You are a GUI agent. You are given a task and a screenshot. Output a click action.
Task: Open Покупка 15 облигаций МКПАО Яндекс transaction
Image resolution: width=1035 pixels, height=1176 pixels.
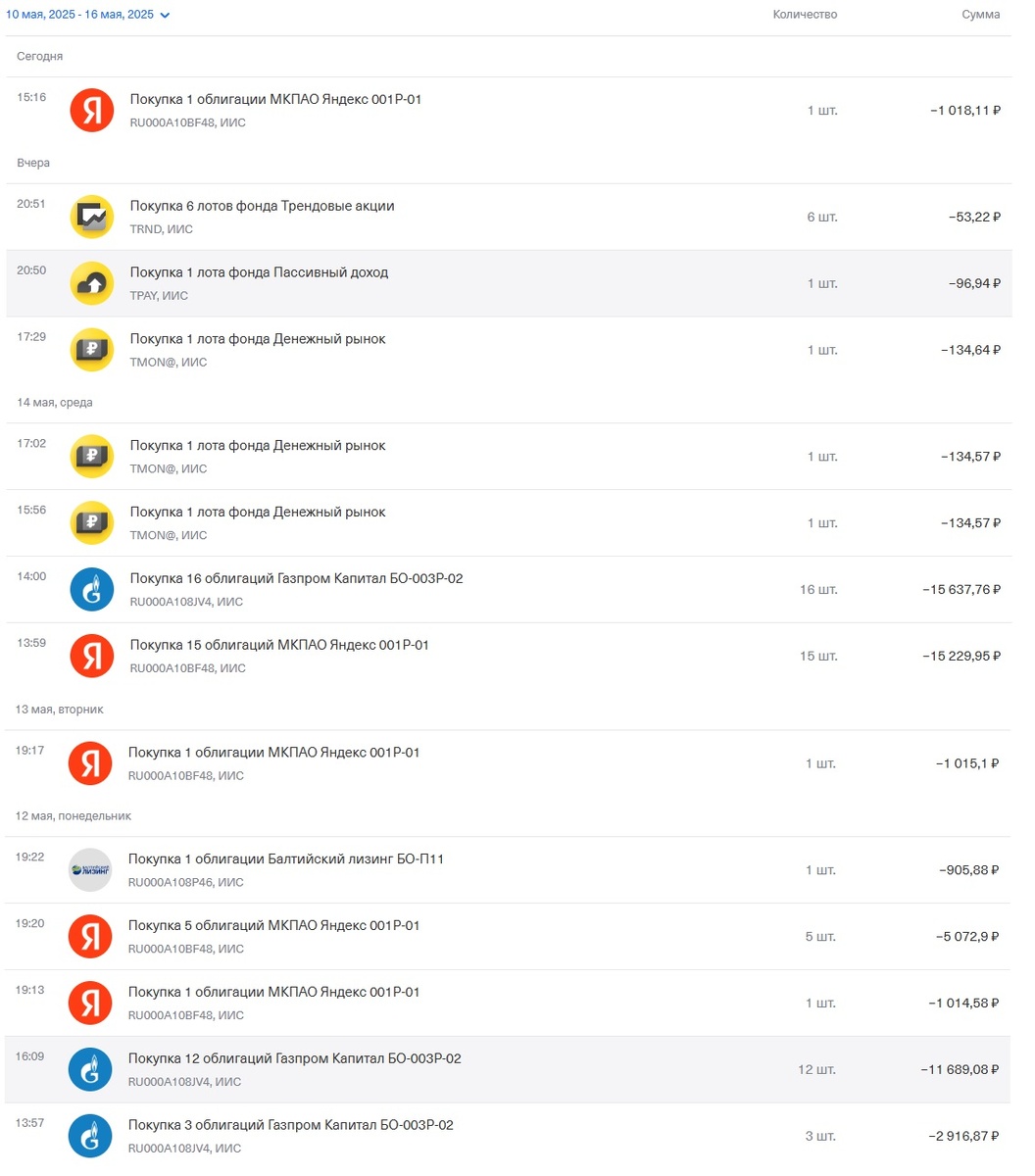(279, 646)
